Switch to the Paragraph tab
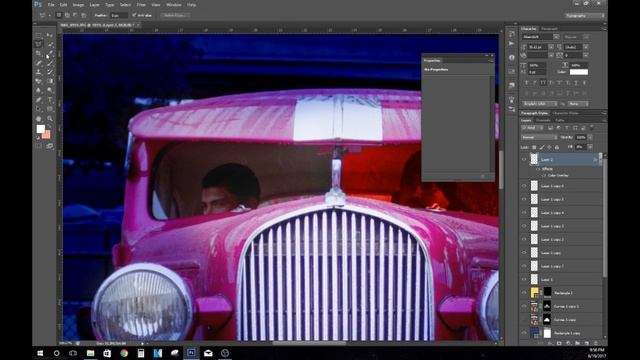 tap(549, 29)
